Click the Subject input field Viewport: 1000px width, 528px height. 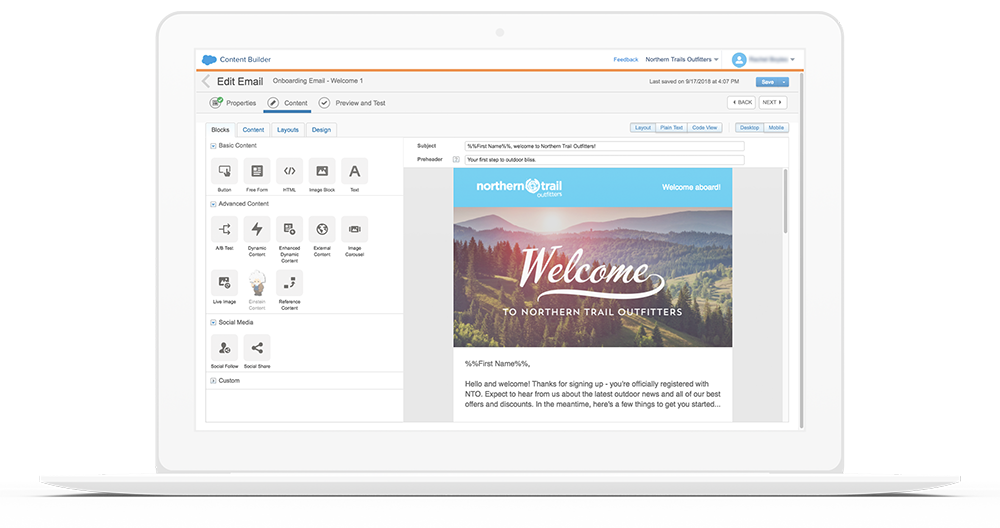[x=604, y=146]
